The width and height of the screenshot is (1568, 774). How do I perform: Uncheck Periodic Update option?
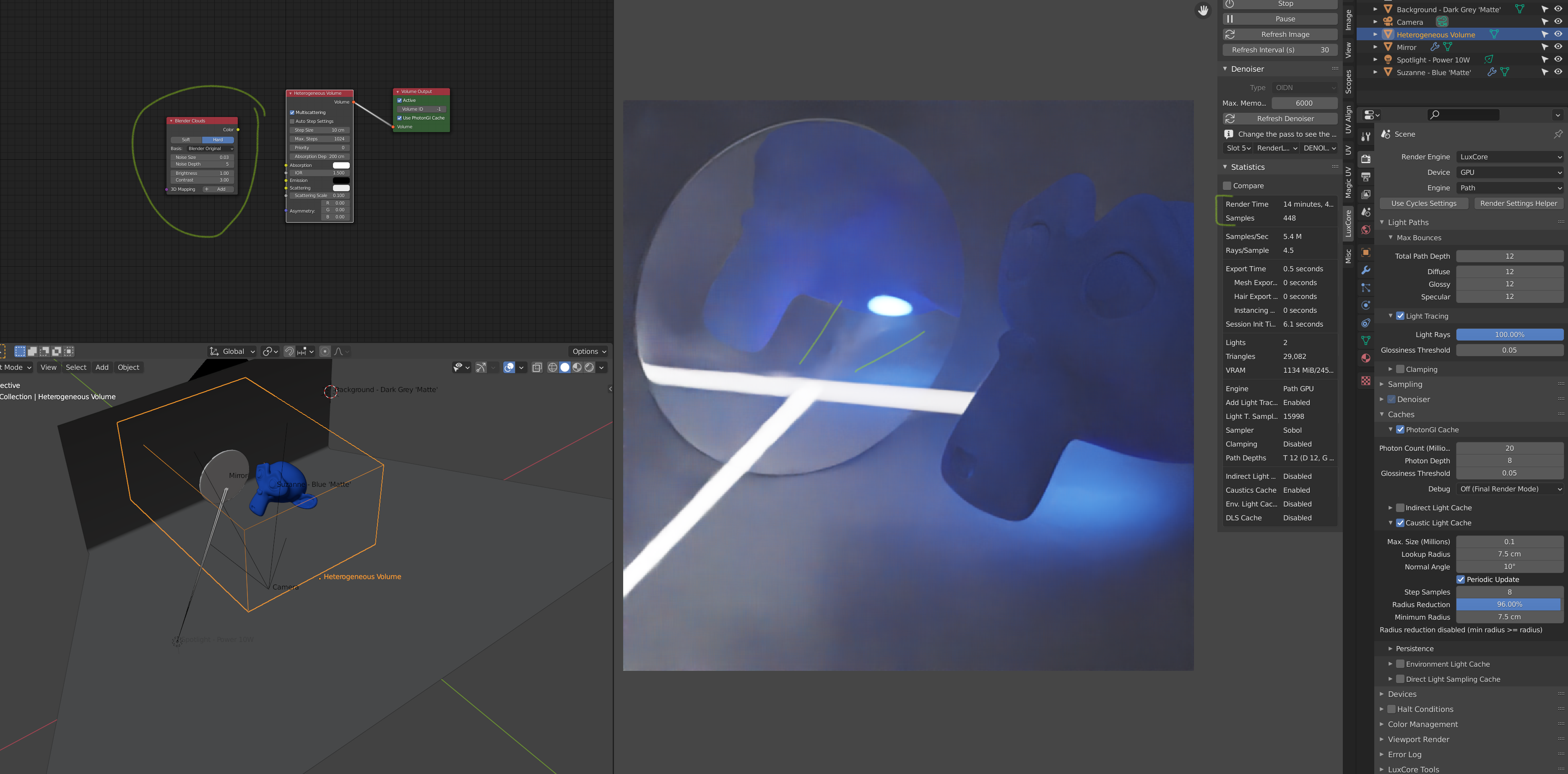pos(1460,580)
